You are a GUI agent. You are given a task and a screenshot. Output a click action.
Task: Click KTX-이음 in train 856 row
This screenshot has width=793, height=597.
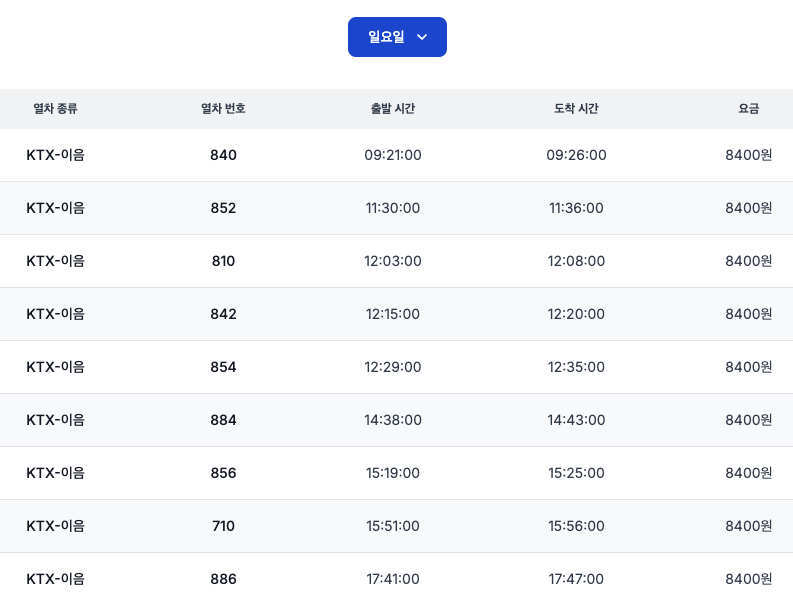(x=55, y=473)
